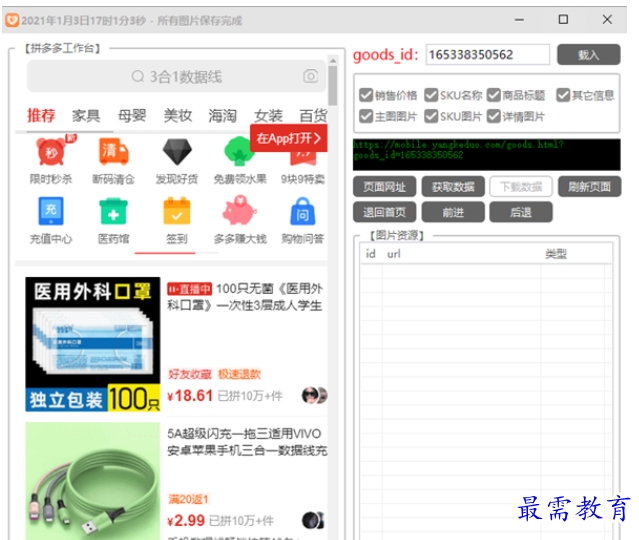The image size is (639, 540).
Task: Switch to the 家具 category tab
Action: [x=86, y=116]
